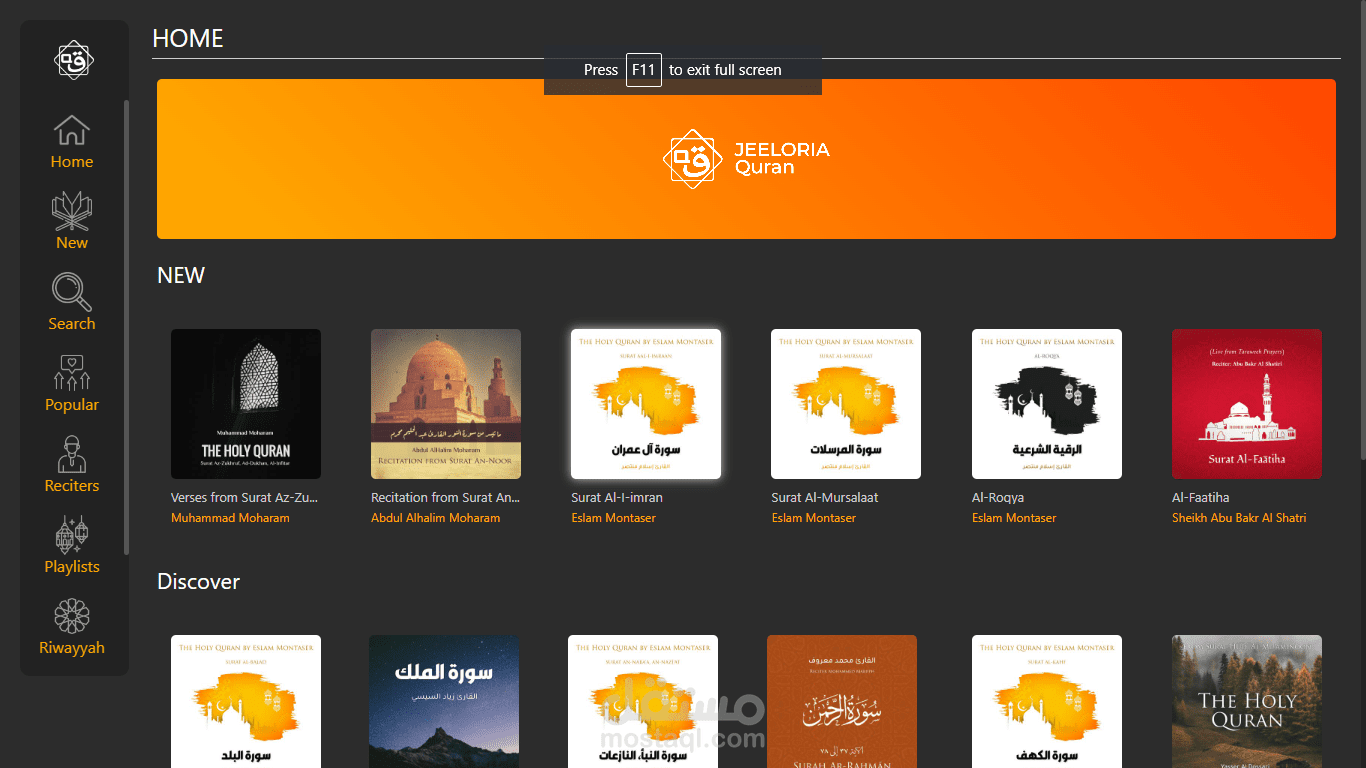This screenshot has height=768, width=1366.
Task: Open the Riwayyah flower icon
Action: pos(72,616)
